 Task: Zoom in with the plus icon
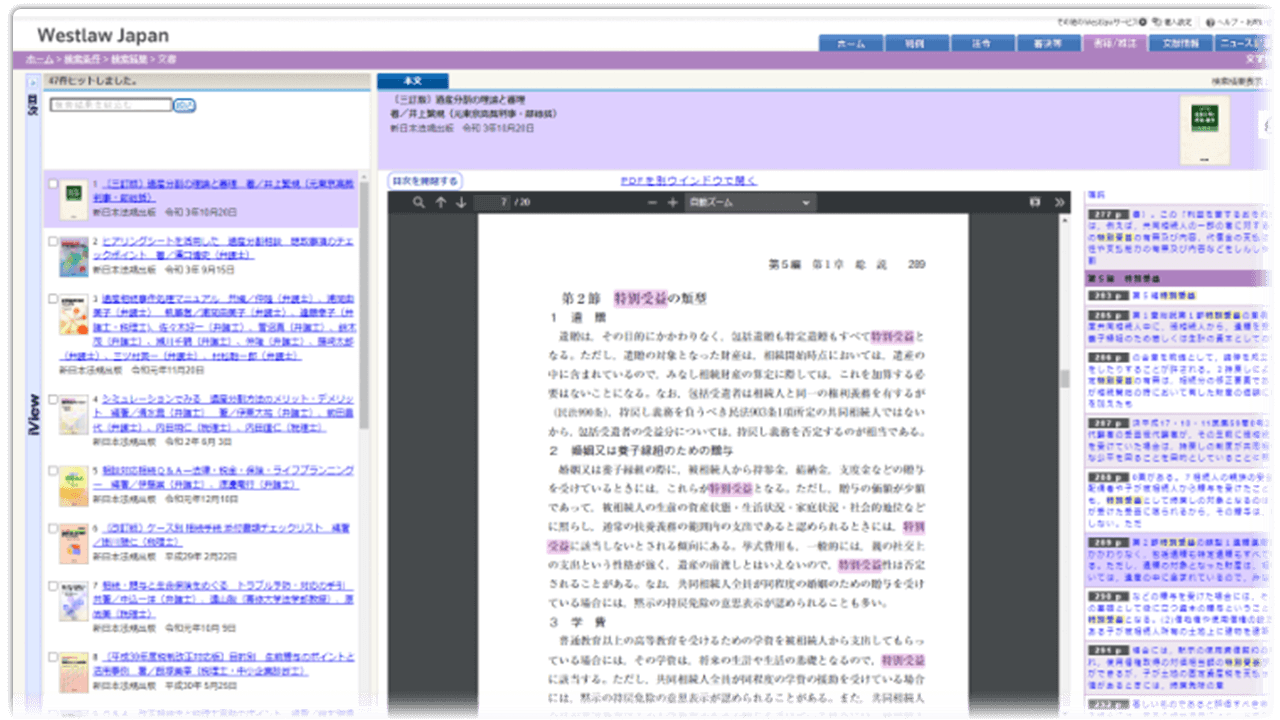pyautogui.click(x=672, y=202)
